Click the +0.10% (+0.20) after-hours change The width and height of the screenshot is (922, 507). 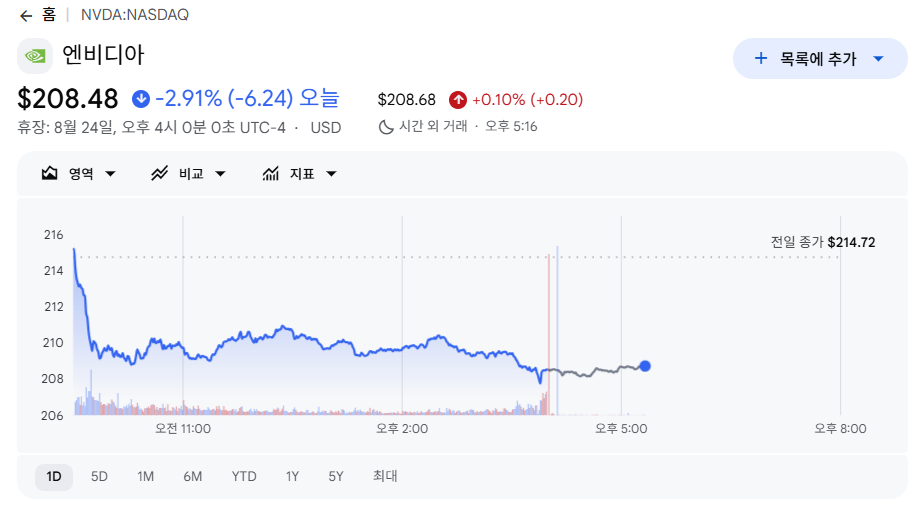pos(528,100)
